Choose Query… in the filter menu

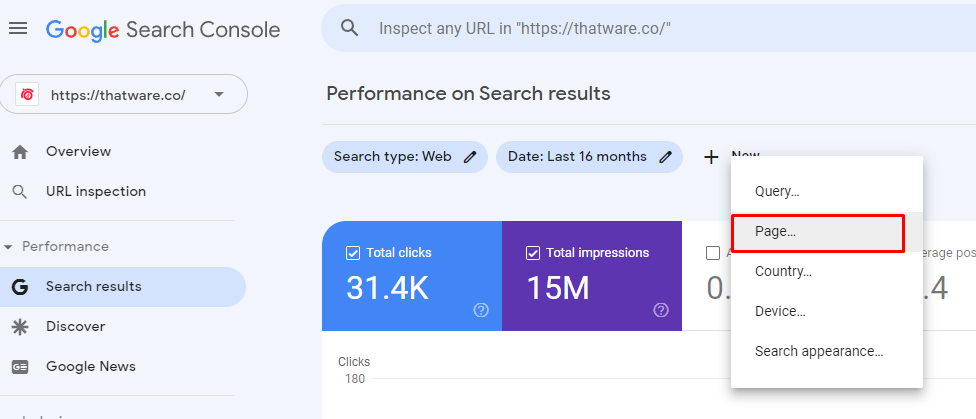click(x=777, y=191)
